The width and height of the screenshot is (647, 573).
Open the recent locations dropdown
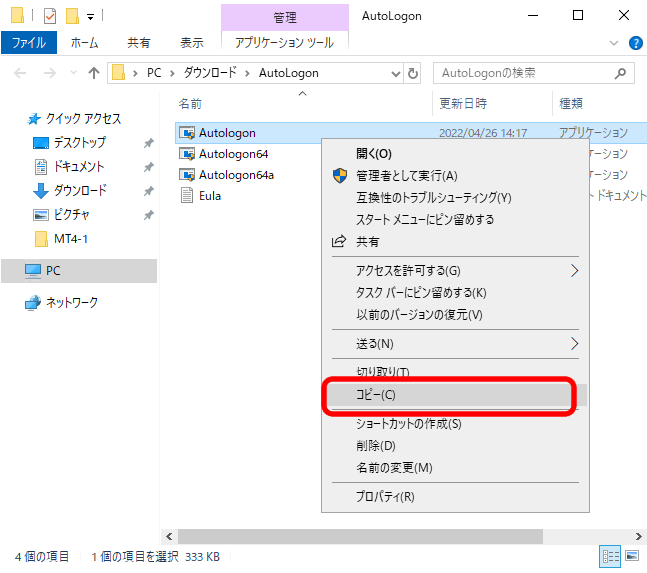[73, 73]
